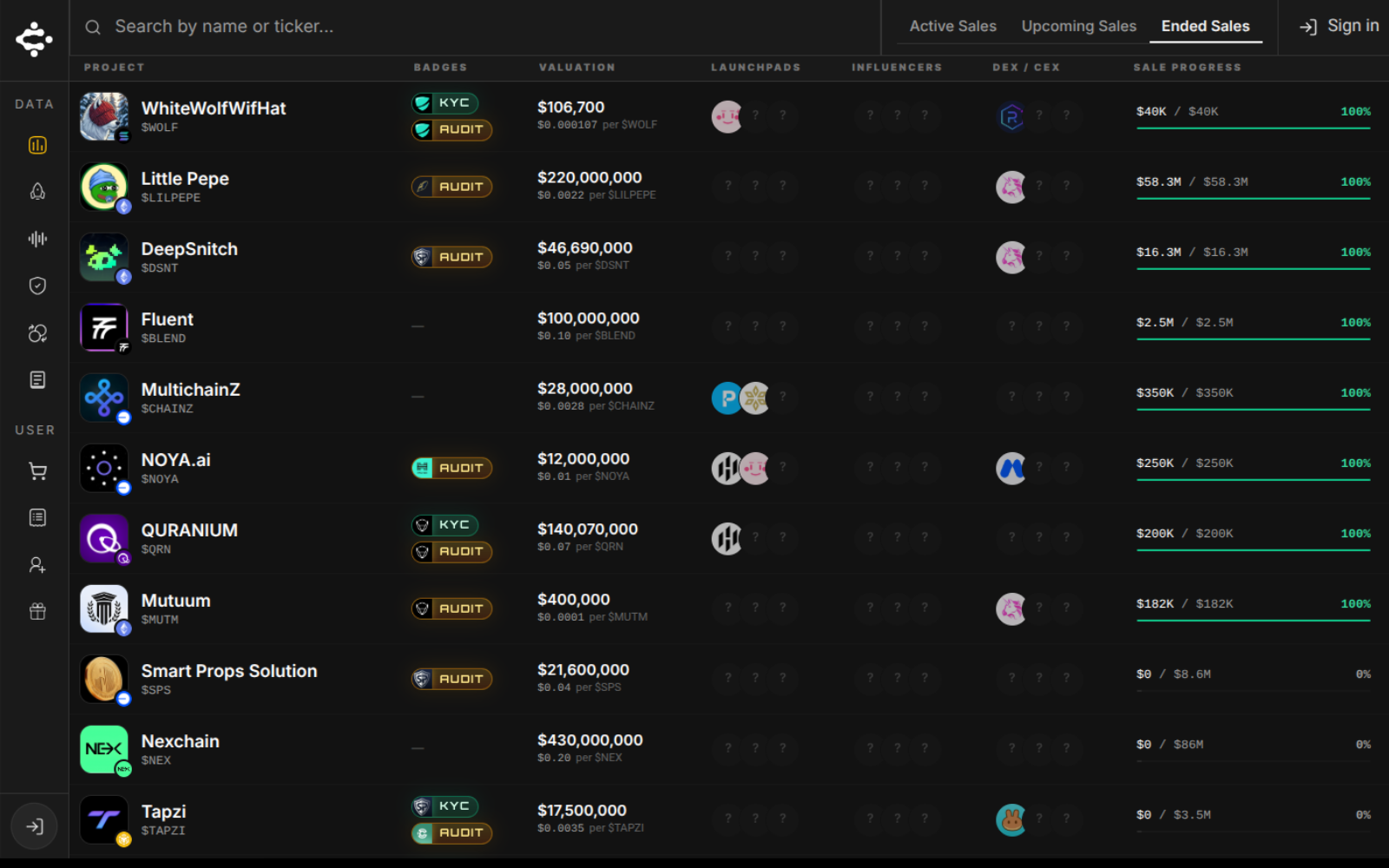Click the $430,000,000 valuation value
Viewport: 1389px width, 868px height.
tap(590, 740)
